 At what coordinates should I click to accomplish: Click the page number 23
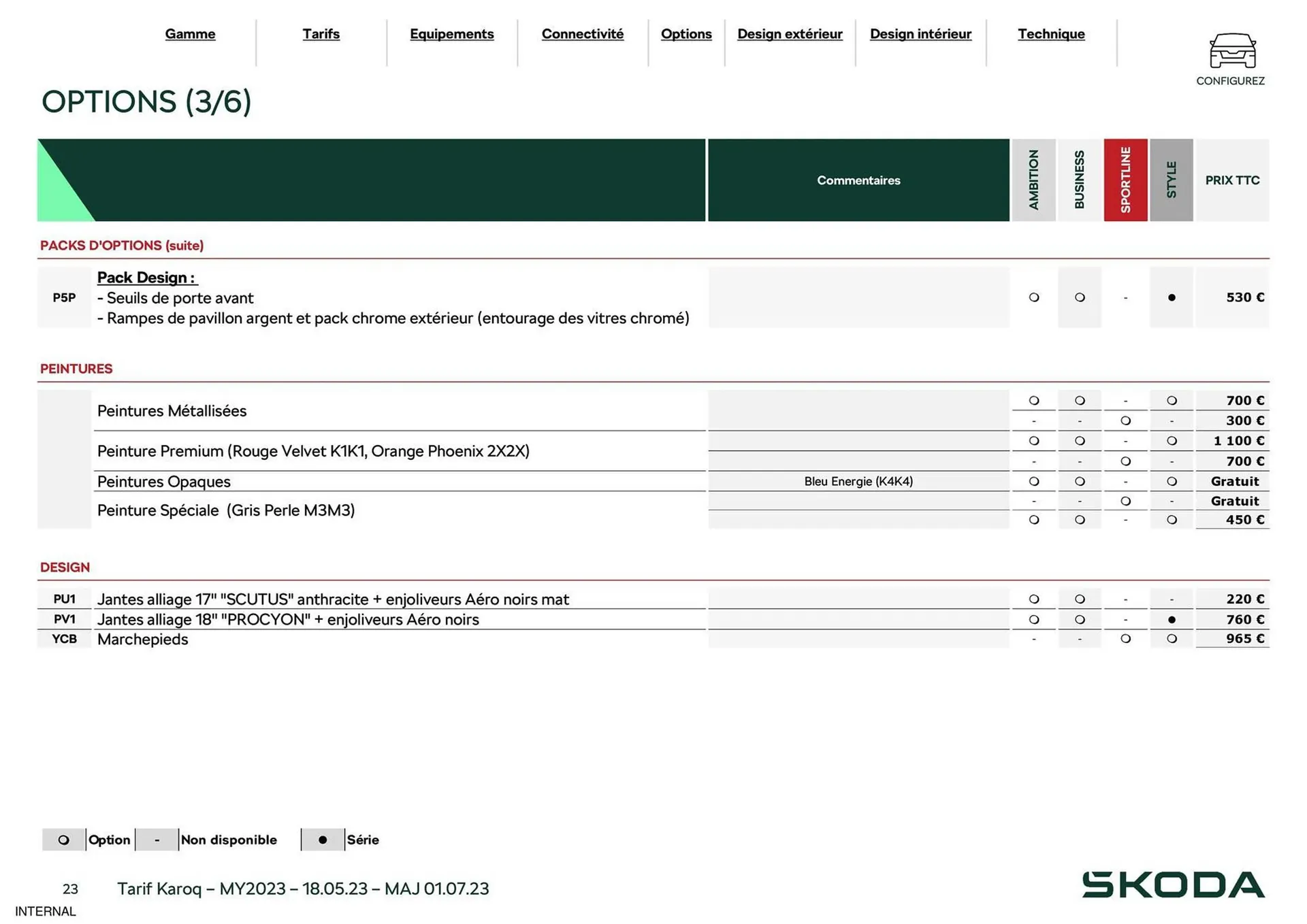coord(71,889)
